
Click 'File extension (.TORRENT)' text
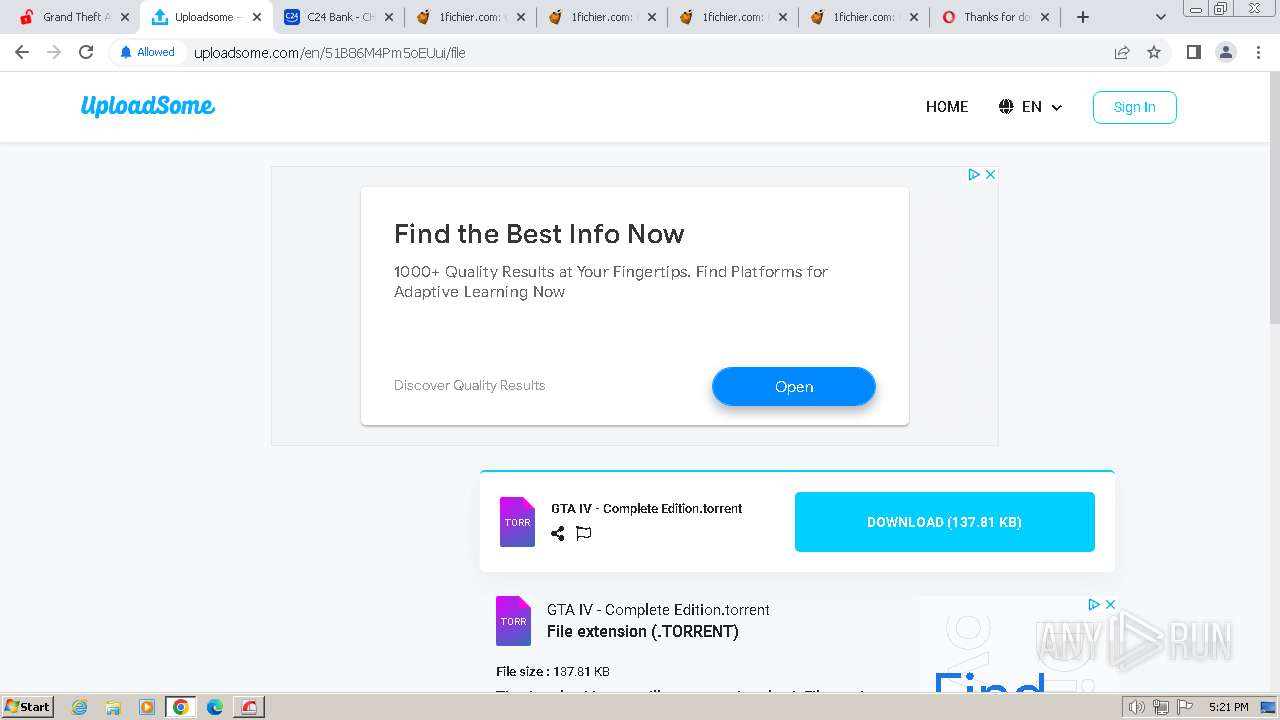coord(643,632)
